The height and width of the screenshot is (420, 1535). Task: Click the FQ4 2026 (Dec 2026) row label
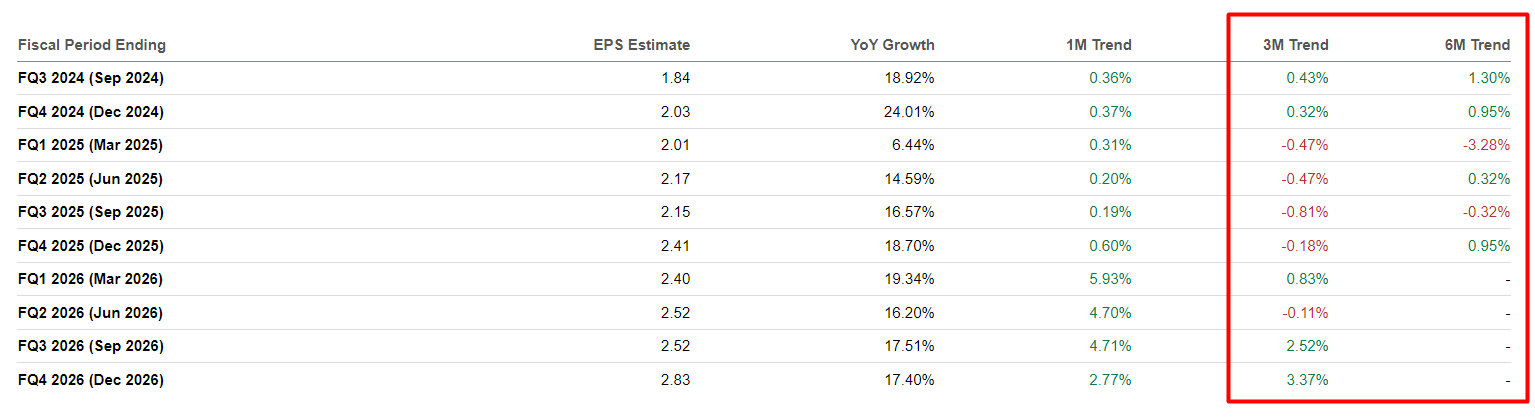91,380
